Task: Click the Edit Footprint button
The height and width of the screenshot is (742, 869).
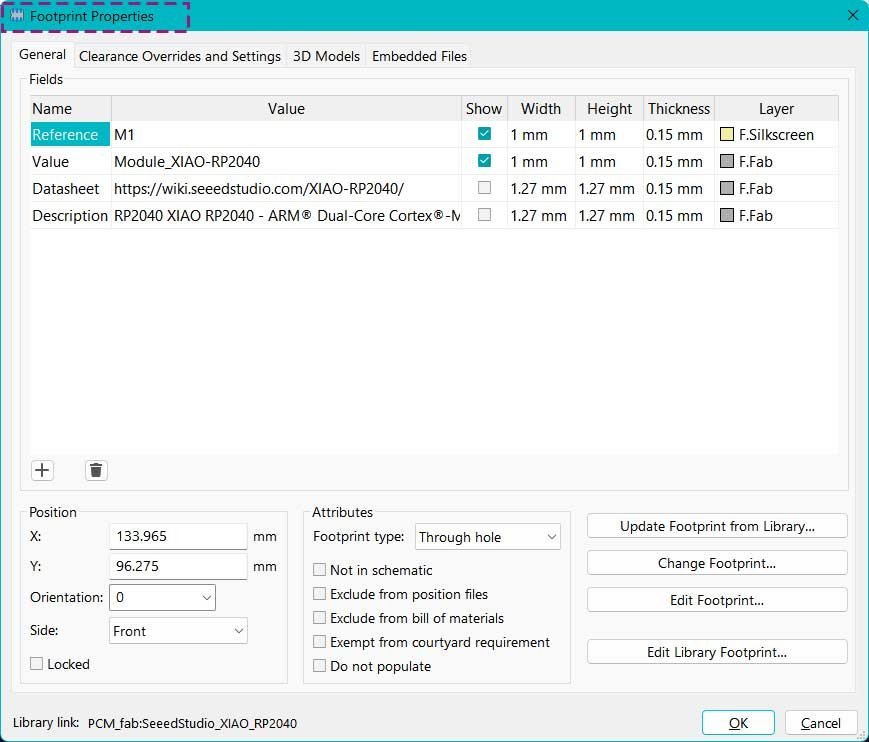Action: tap(717, 600)
